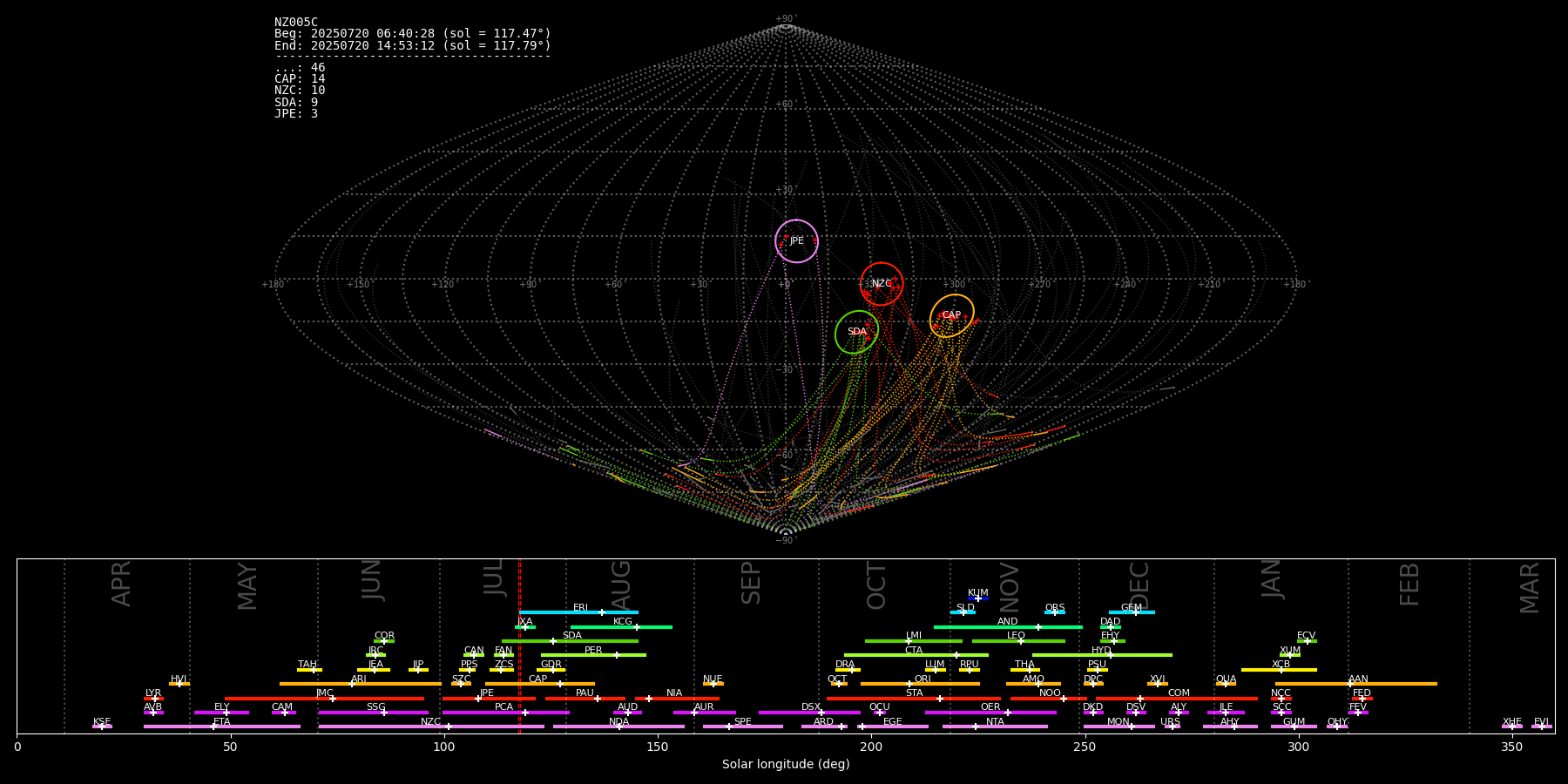Select the JPE shower label on timeline
1568x784 pixels.
coord(487,693)
